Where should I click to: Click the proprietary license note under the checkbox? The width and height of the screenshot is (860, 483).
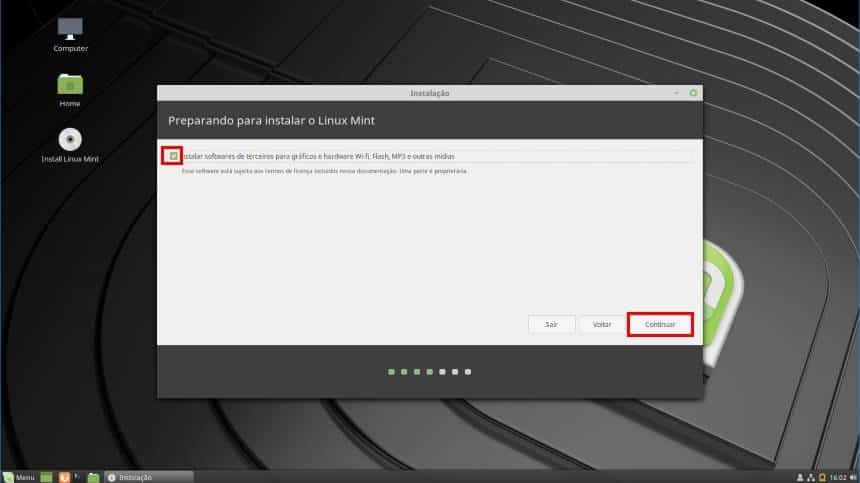pyautogui.click(x=324, y=171)
